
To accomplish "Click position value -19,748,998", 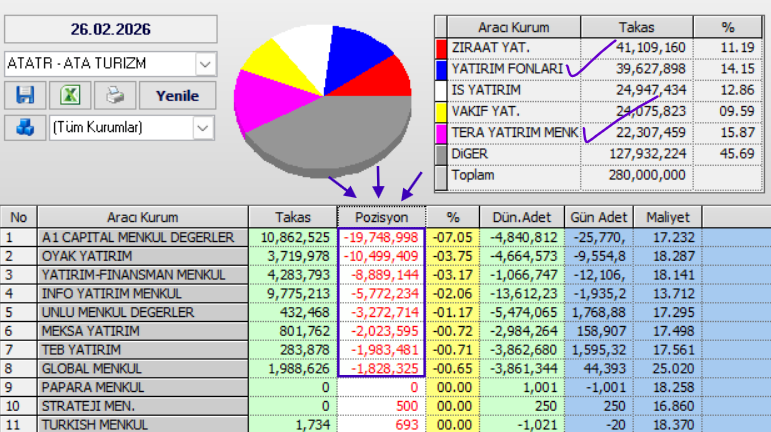I will point(381,237).
